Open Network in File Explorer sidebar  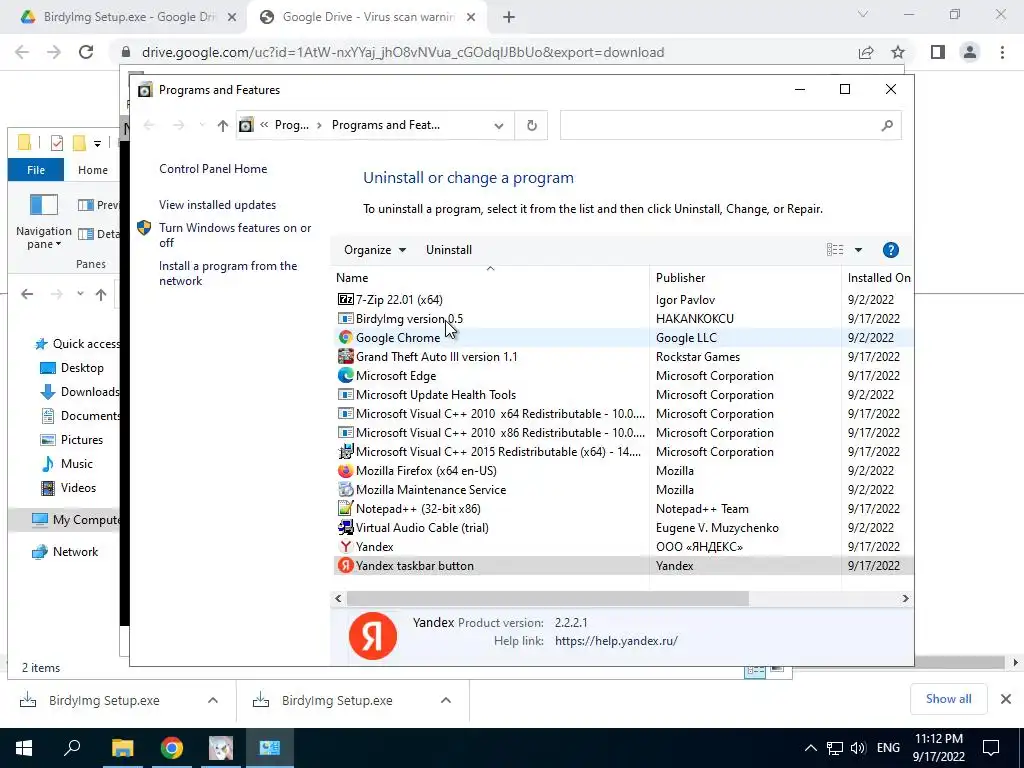click(65, 552)
